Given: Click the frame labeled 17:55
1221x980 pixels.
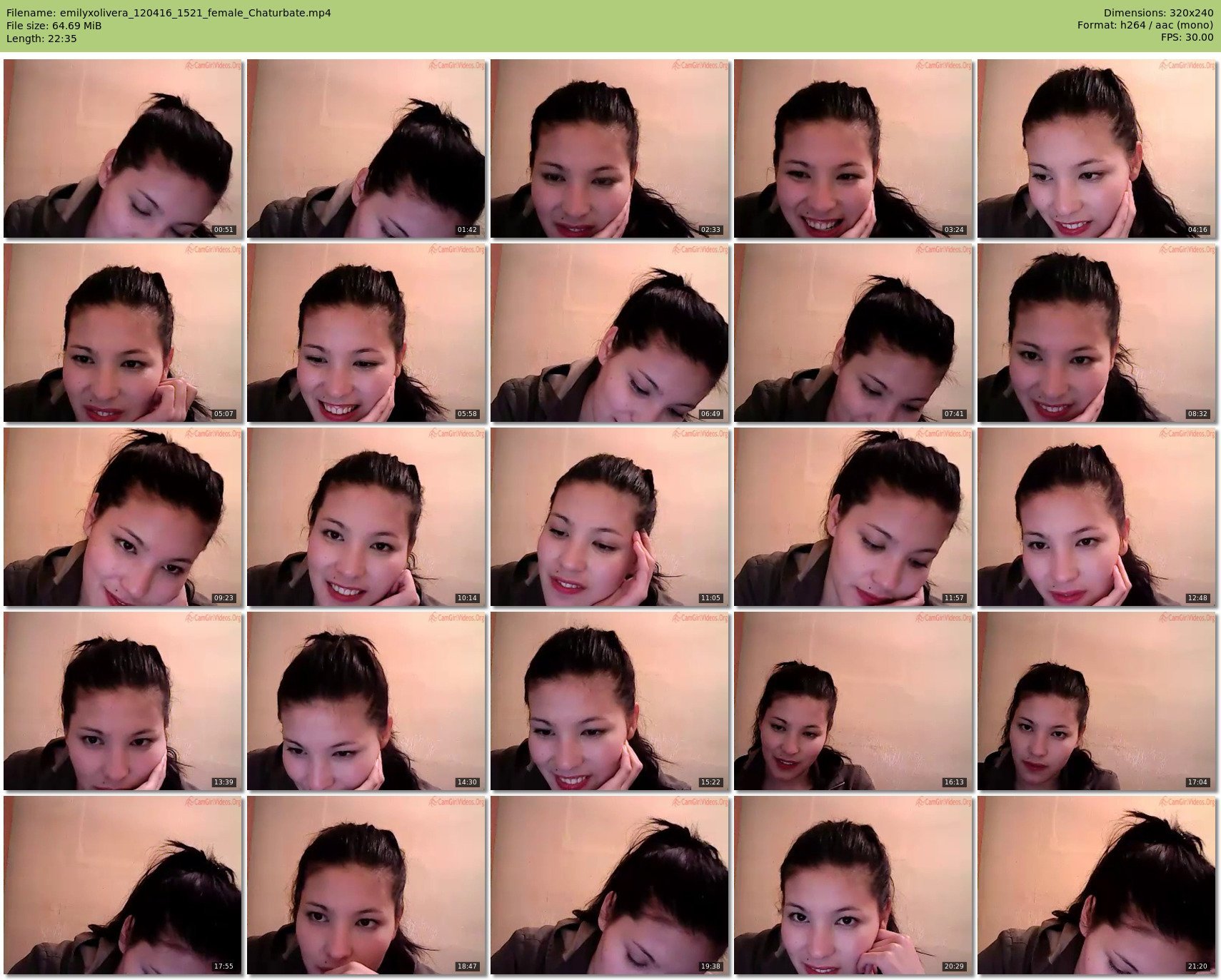Looking at the screenshot, I should (123, 885).
